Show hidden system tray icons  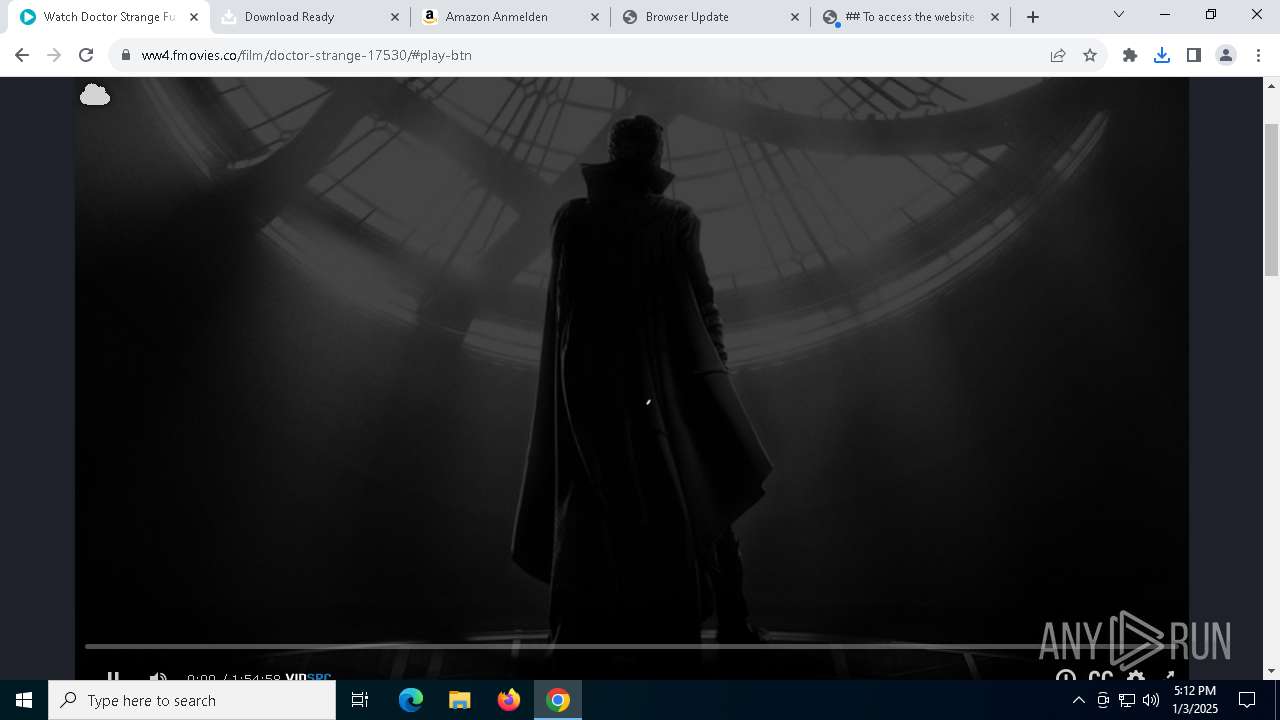tap(1078, 700)
